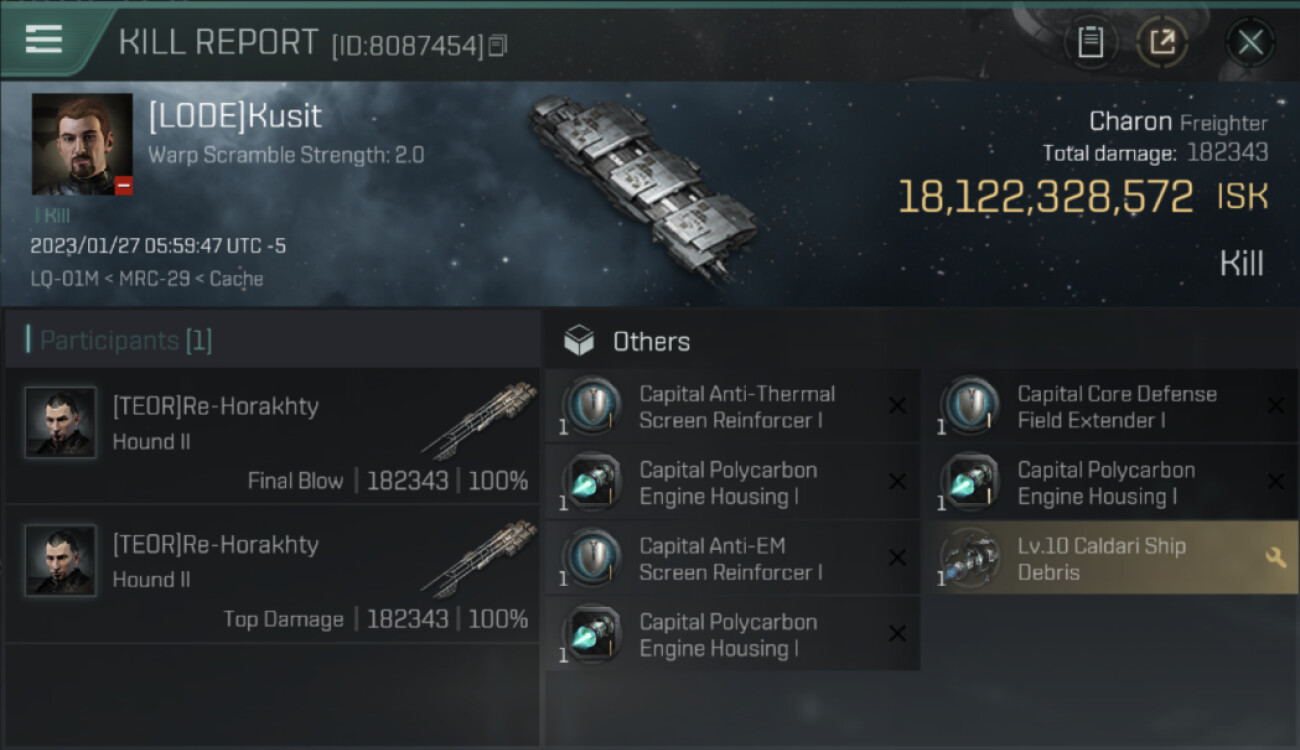This screenshot has height=750, width=1300.
Task: Click the X mark beside Capital Anti-EM Screen Reinforcer
Action: coord(897,558)
